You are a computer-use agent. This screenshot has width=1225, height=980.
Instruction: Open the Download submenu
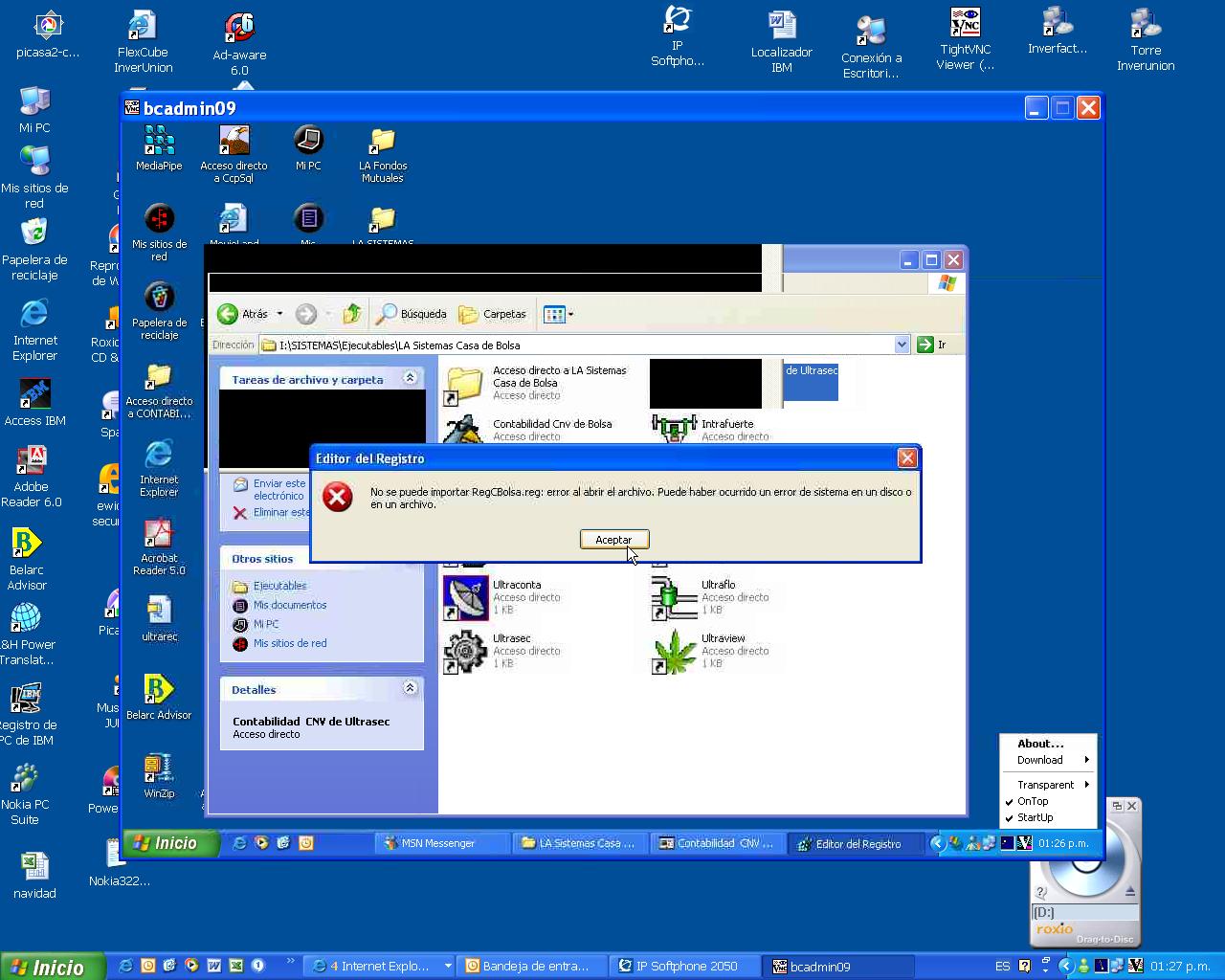tap(1048, 760)
